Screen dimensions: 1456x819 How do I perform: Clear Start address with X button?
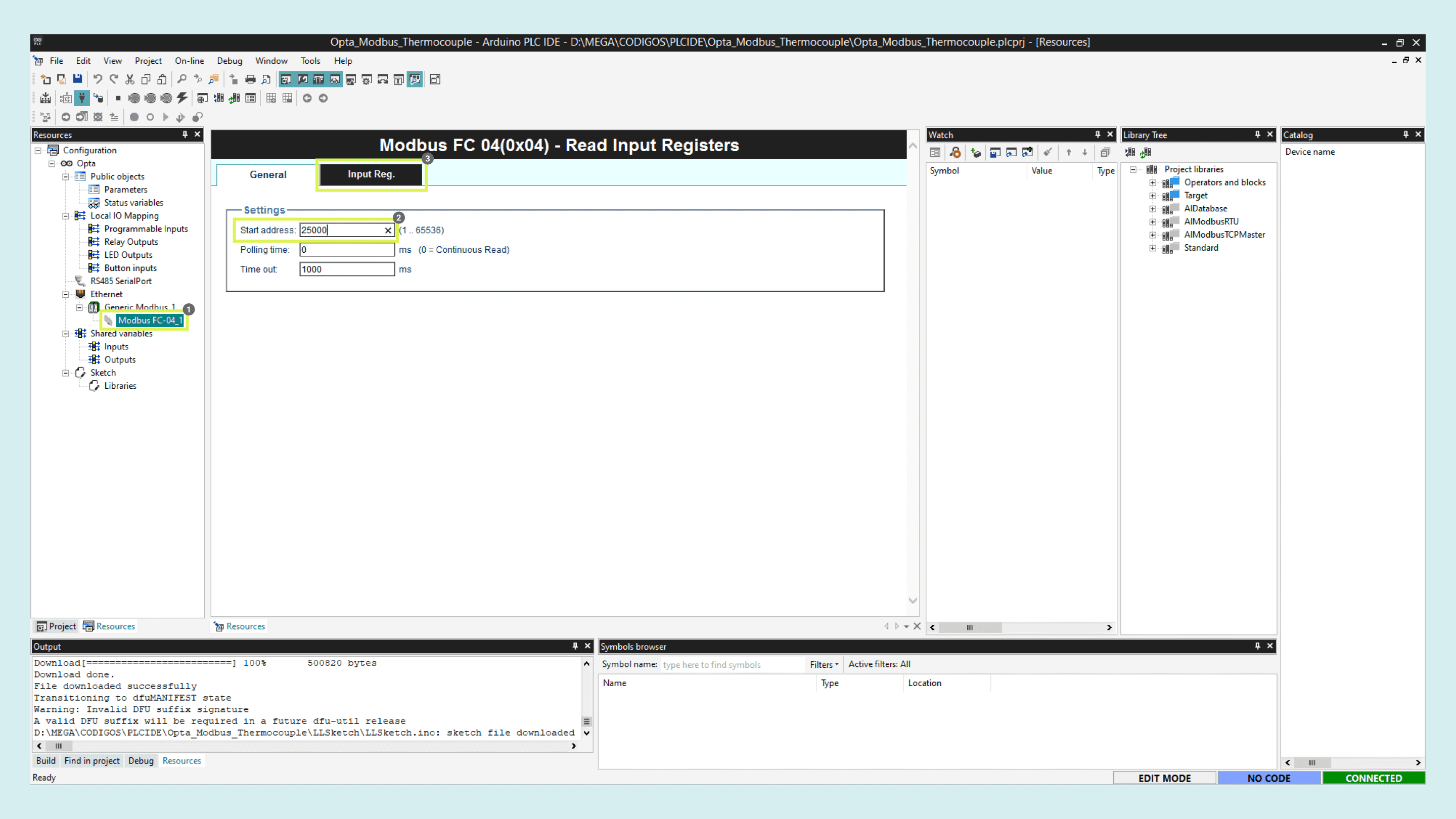[x=388, y=230]
